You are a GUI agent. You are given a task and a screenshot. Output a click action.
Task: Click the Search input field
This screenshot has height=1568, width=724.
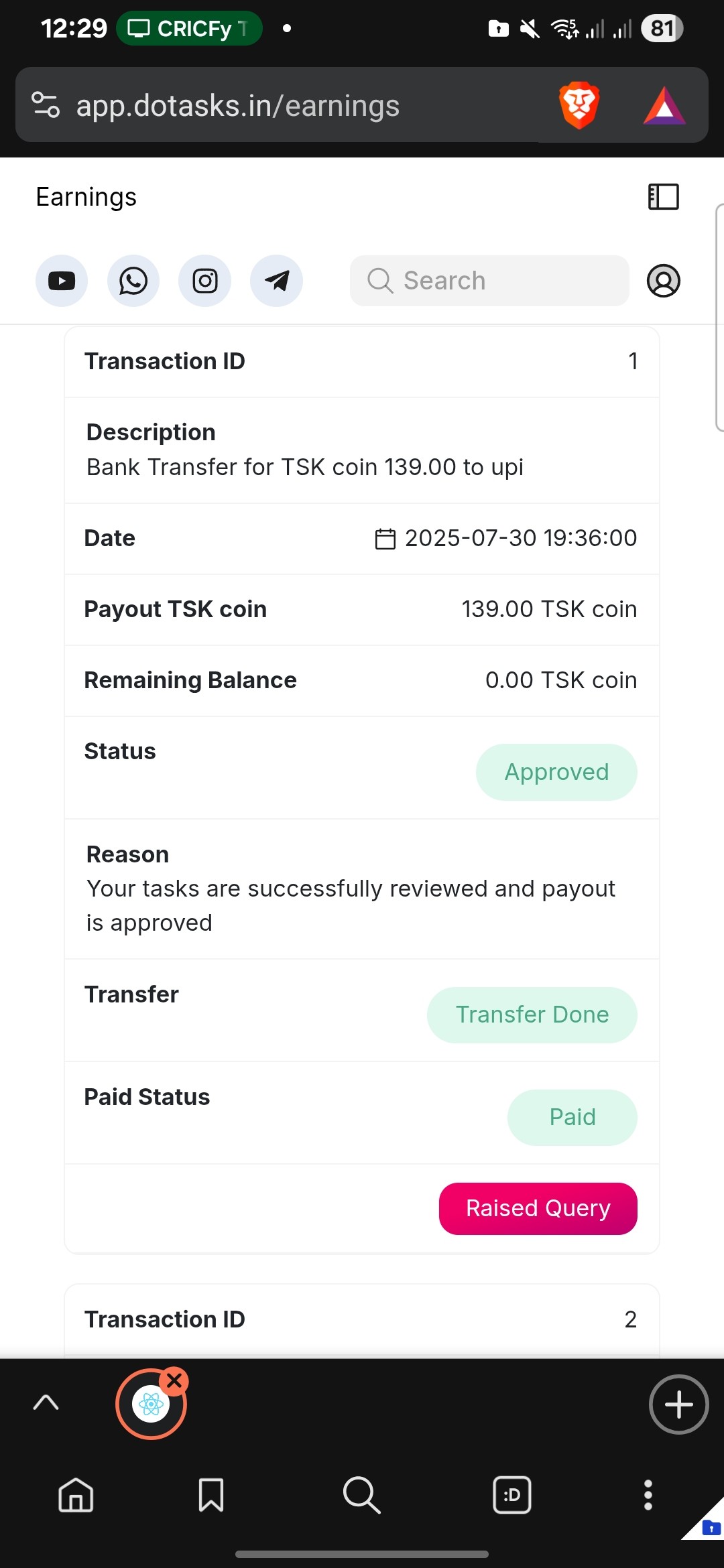(x=489, y=281)
